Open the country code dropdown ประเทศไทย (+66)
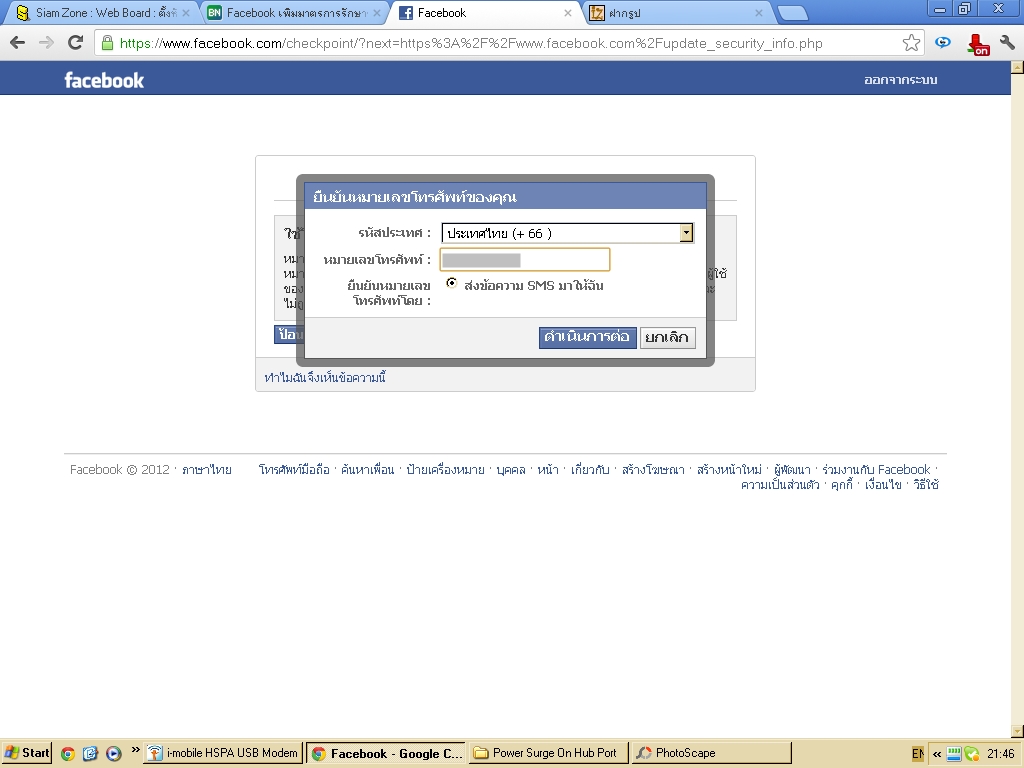 pos(567,233)
